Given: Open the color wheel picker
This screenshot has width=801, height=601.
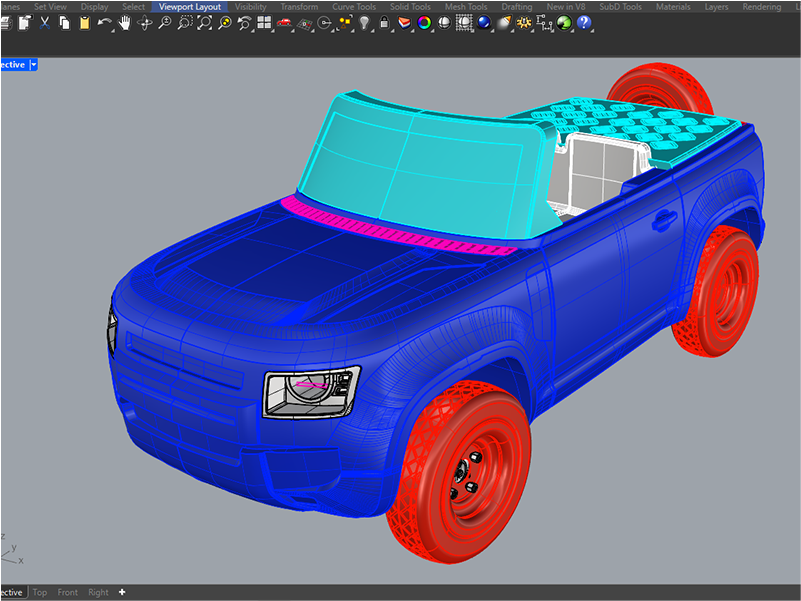Looking at the screenshot, I should 424,22.
